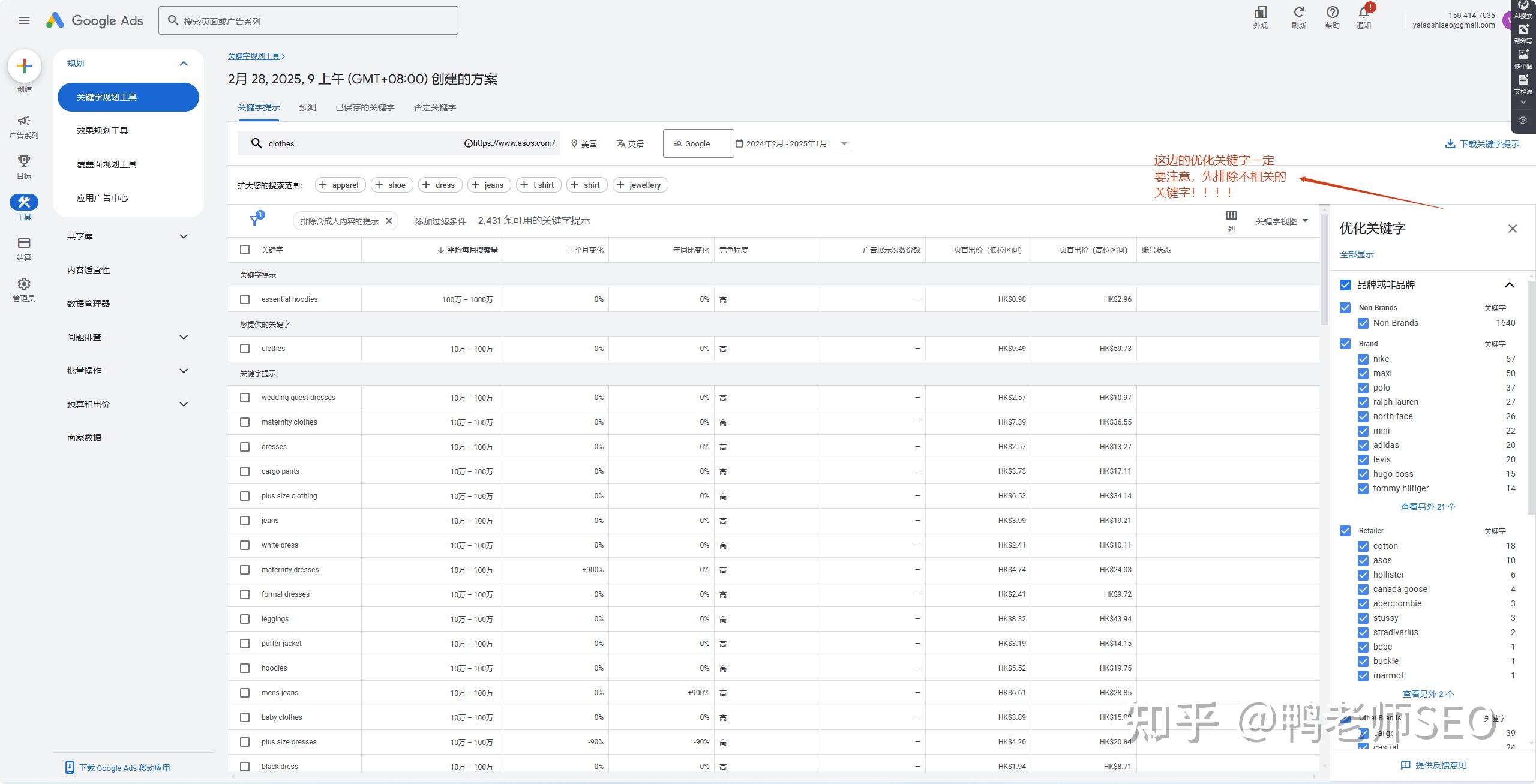Screen dimensions: 1536x784
Task: Open the notifications bell
Action: pyautogui.click(x=1363, y=13)
